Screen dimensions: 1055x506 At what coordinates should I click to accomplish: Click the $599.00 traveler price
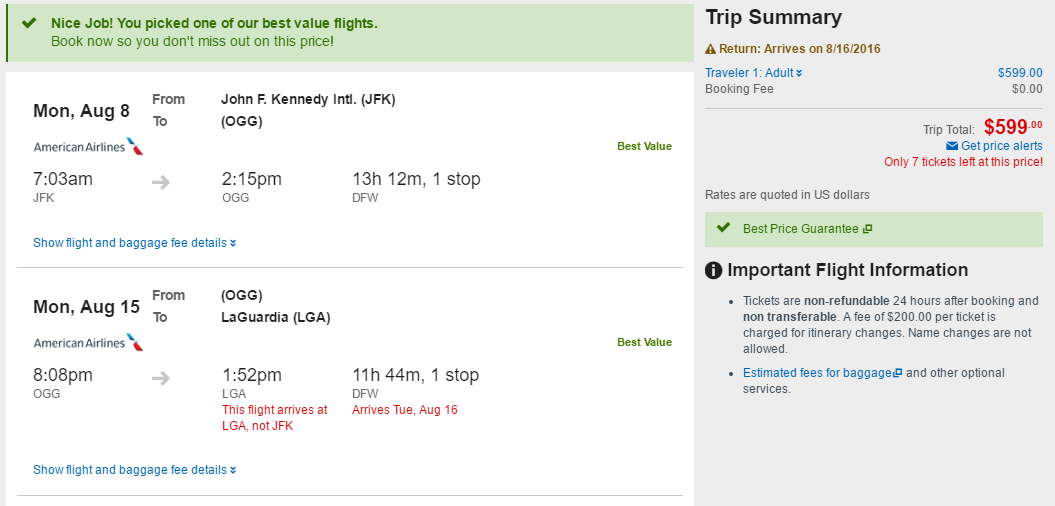(1020, 73)
